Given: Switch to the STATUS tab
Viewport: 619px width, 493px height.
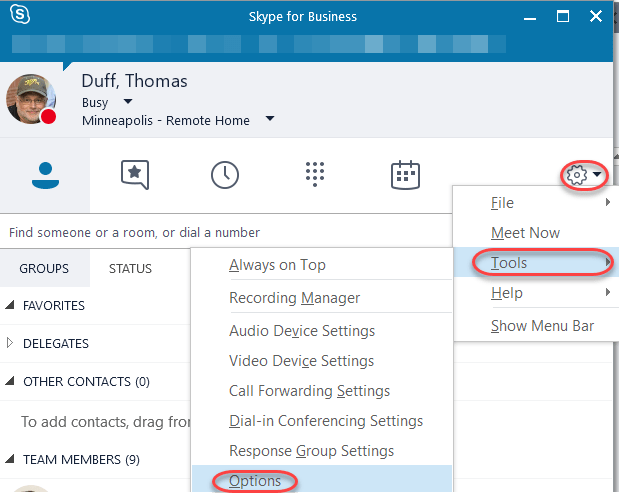Looking at the screenshot, I should tap(130, 268).
